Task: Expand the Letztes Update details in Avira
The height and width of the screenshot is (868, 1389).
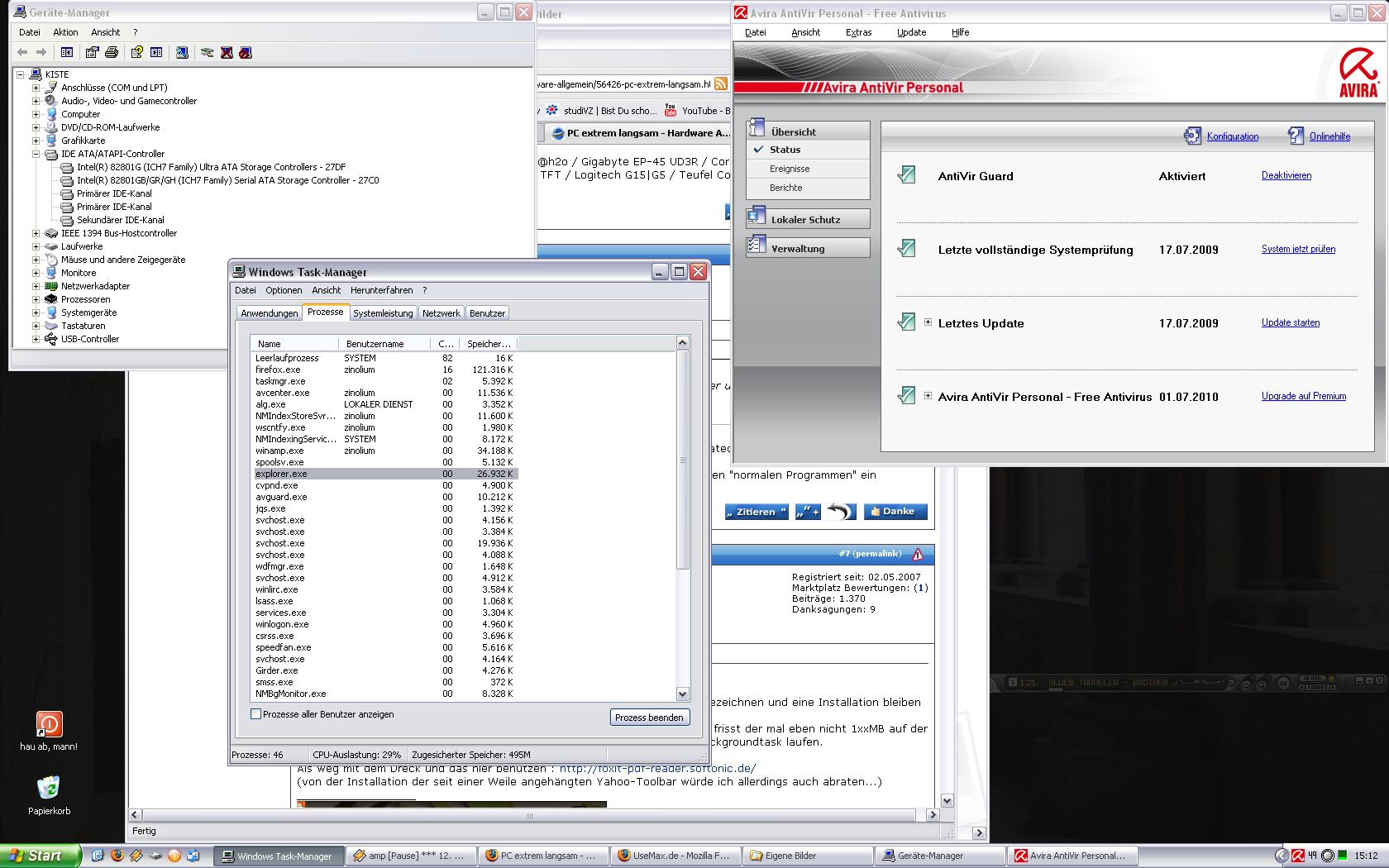Action: 928,322
